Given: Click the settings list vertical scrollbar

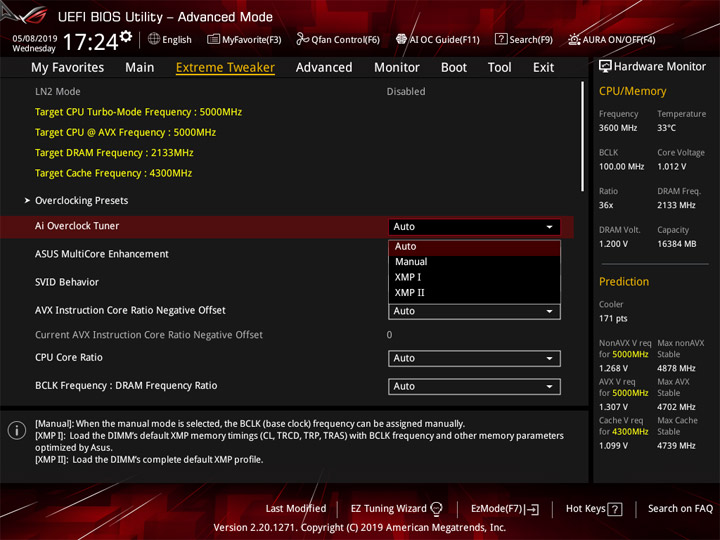Looking at the screenshot, I should click(x=582, y=137).
